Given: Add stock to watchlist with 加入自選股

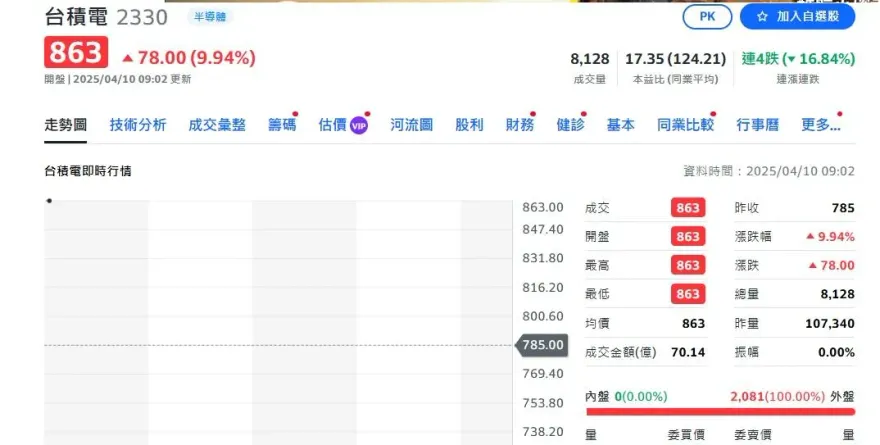Looking at the screenshot, I should 798,17.
